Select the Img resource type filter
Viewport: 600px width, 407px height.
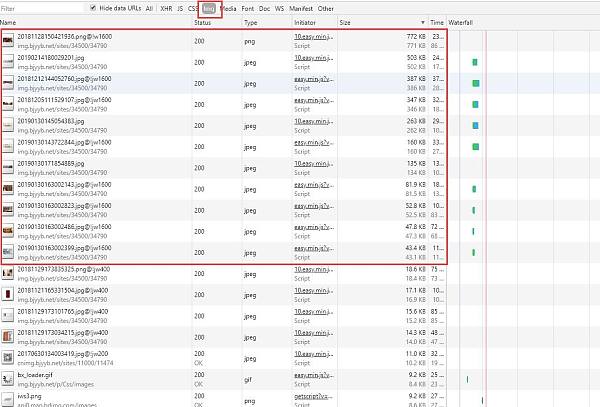coord(208,7)
